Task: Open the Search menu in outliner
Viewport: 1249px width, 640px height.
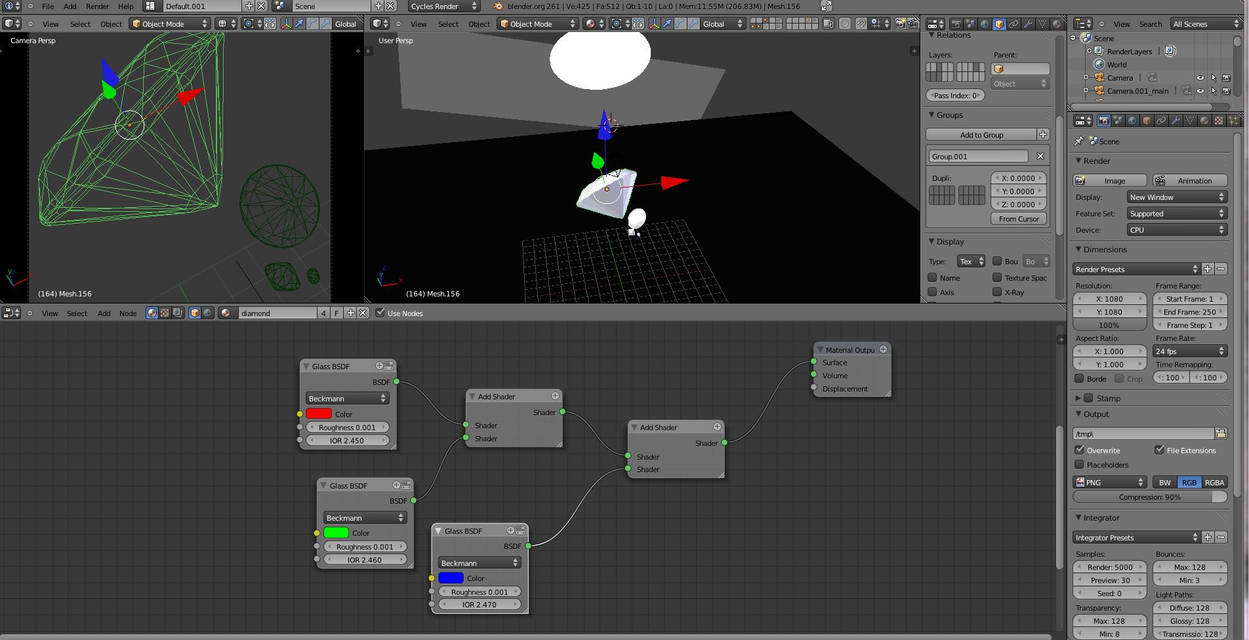Action: tap(1151, 24)
